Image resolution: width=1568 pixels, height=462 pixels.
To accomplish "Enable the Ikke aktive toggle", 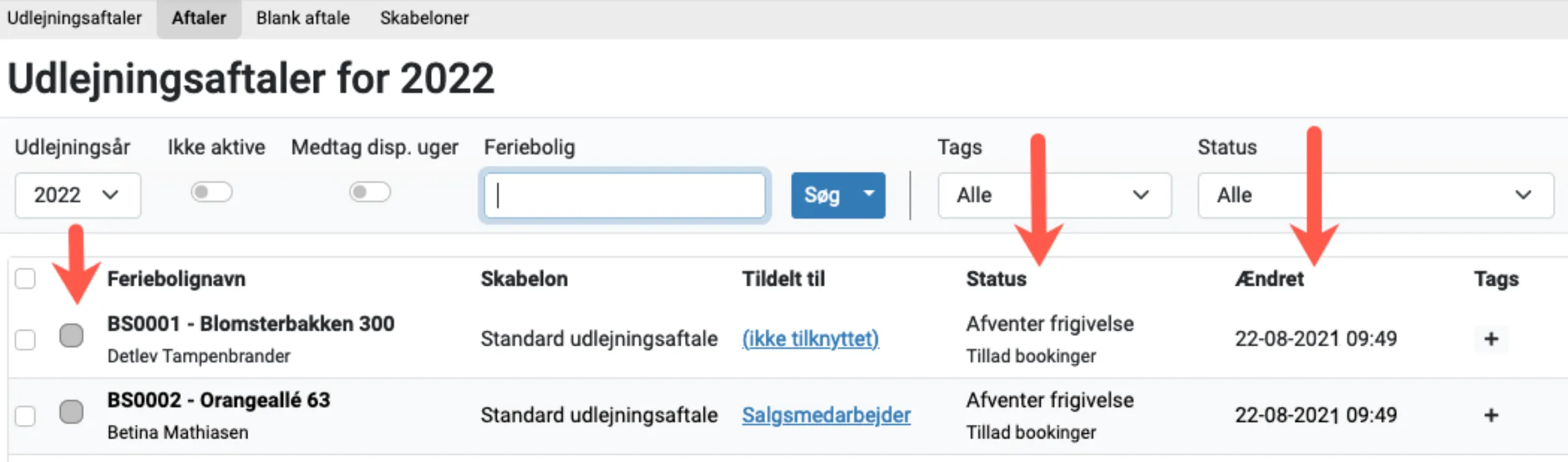I will 212,192.
